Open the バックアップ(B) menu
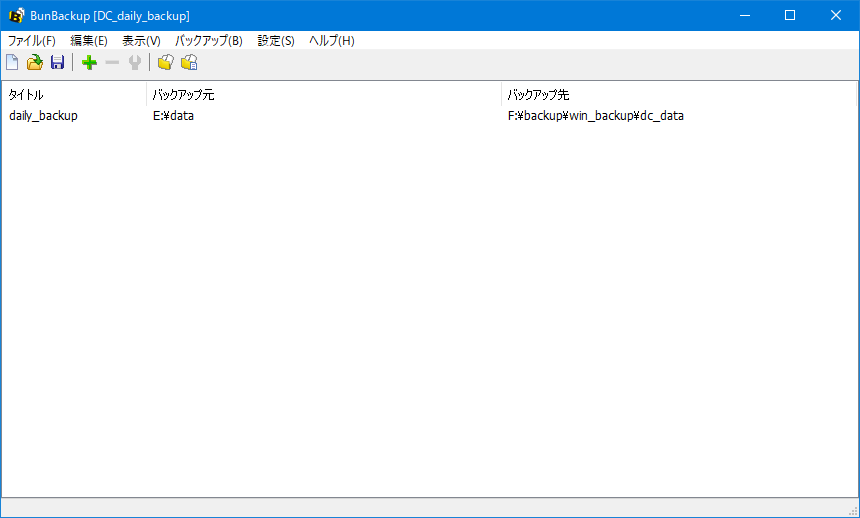This screenshot has width=860, height=518. point(209,41)
